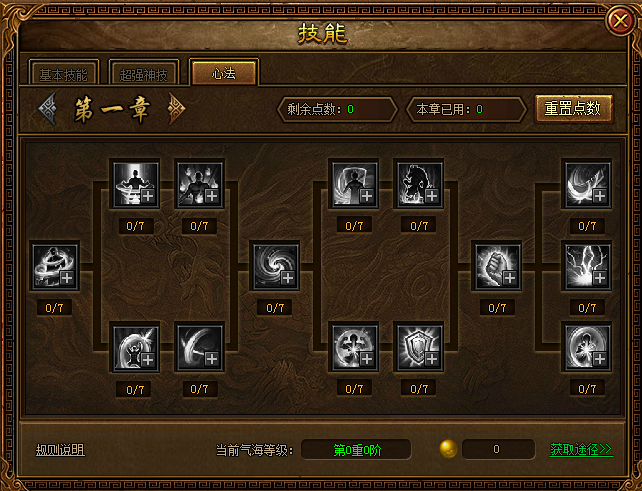Select the meditating figure skill icon
The width and height of the screenshot is (642, 491).
(x=136, y=184)
